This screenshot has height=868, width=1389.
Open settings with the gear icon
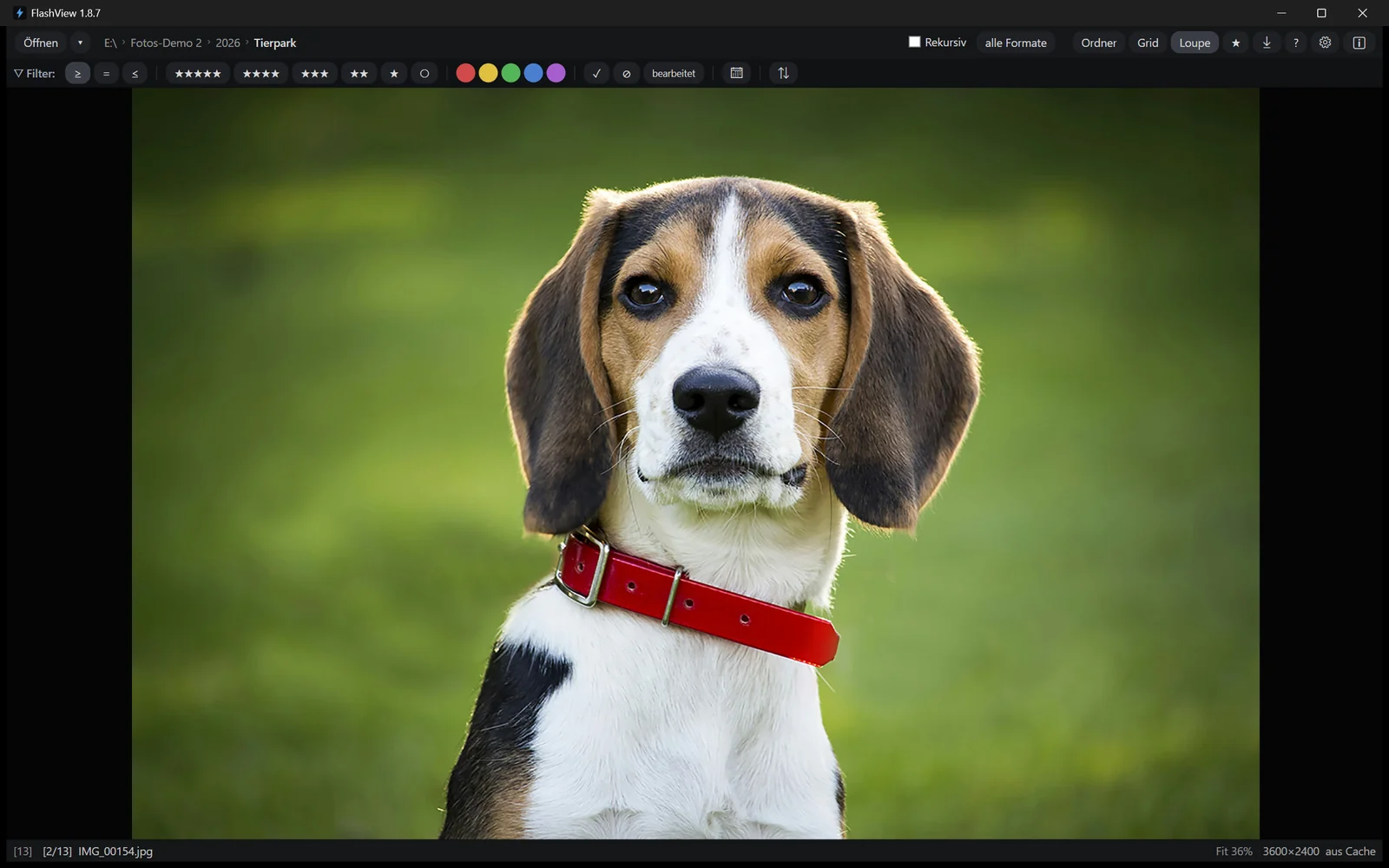pyautogui.click(x=1325, y=43)
